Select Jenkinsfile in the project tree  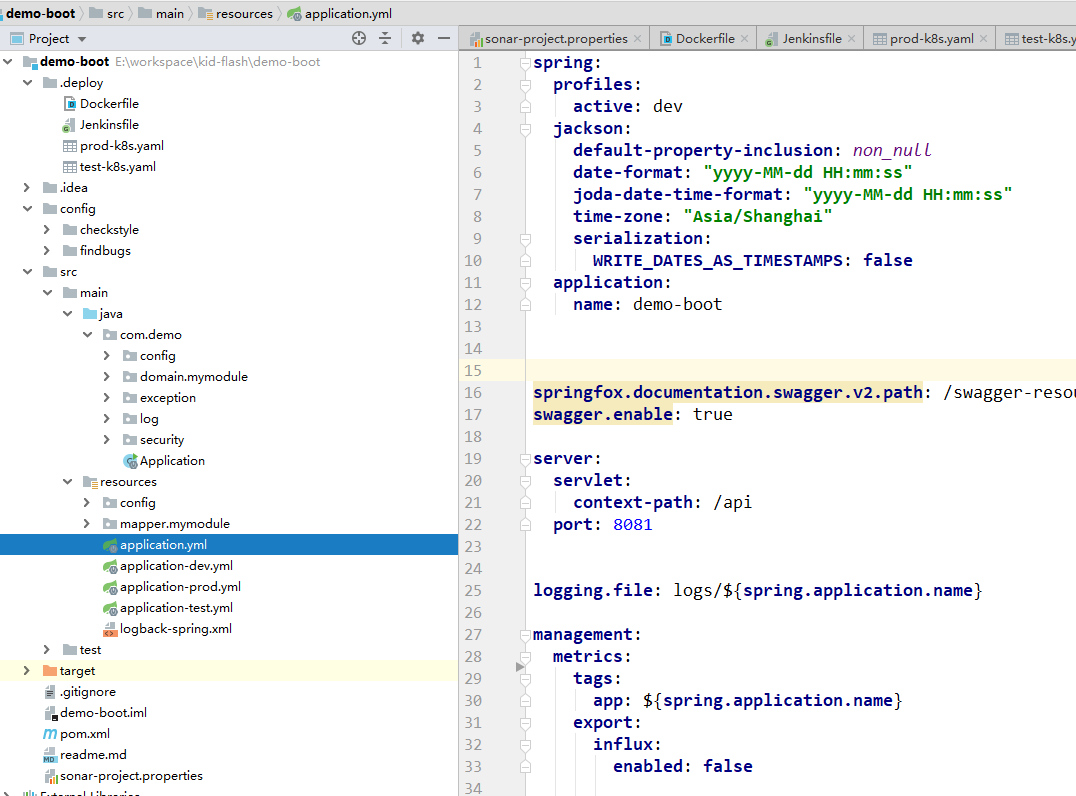(109, 124)
